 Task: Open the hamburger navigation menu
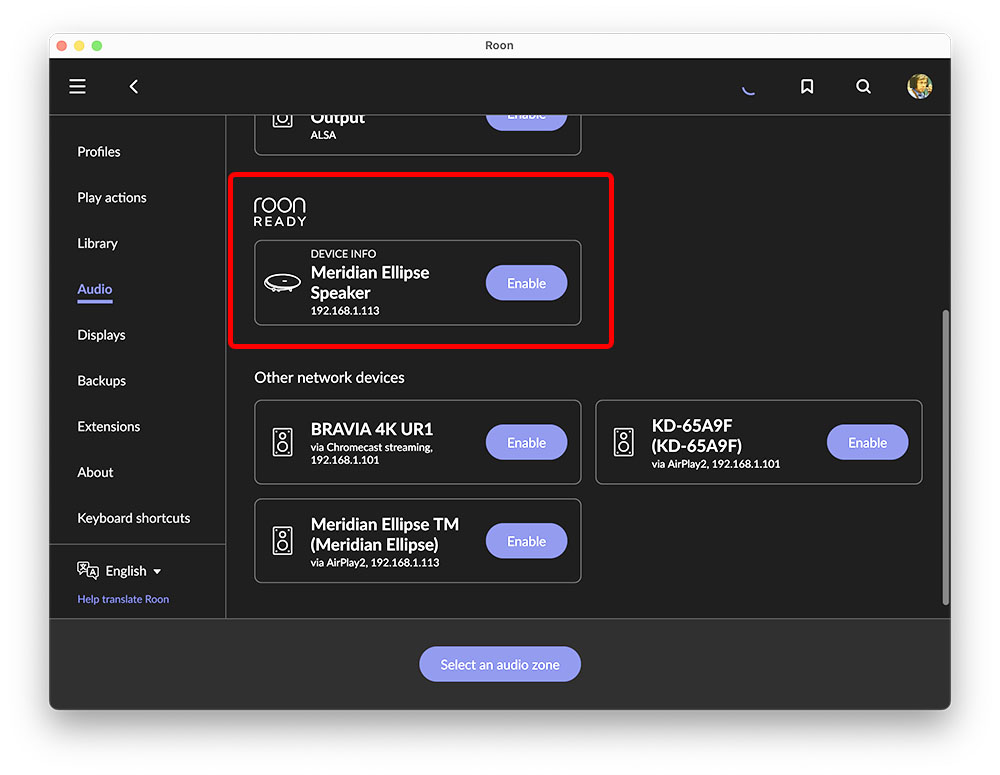[x=77, y=87]
